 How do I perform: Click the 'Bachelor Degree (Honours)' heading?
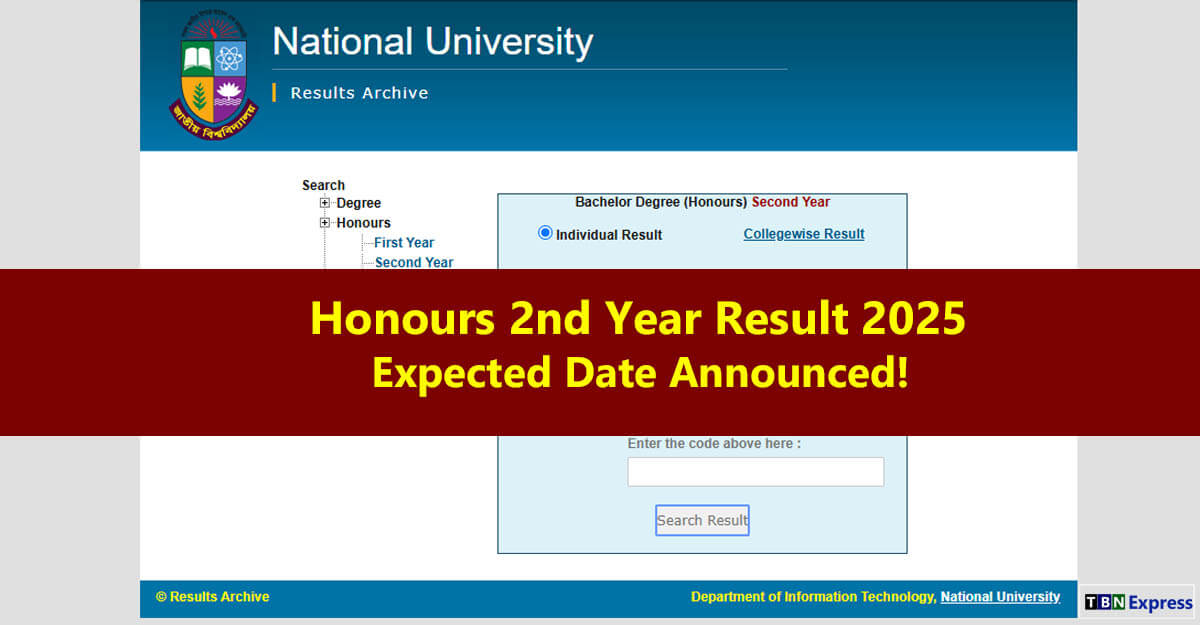[x=661, y=202]
